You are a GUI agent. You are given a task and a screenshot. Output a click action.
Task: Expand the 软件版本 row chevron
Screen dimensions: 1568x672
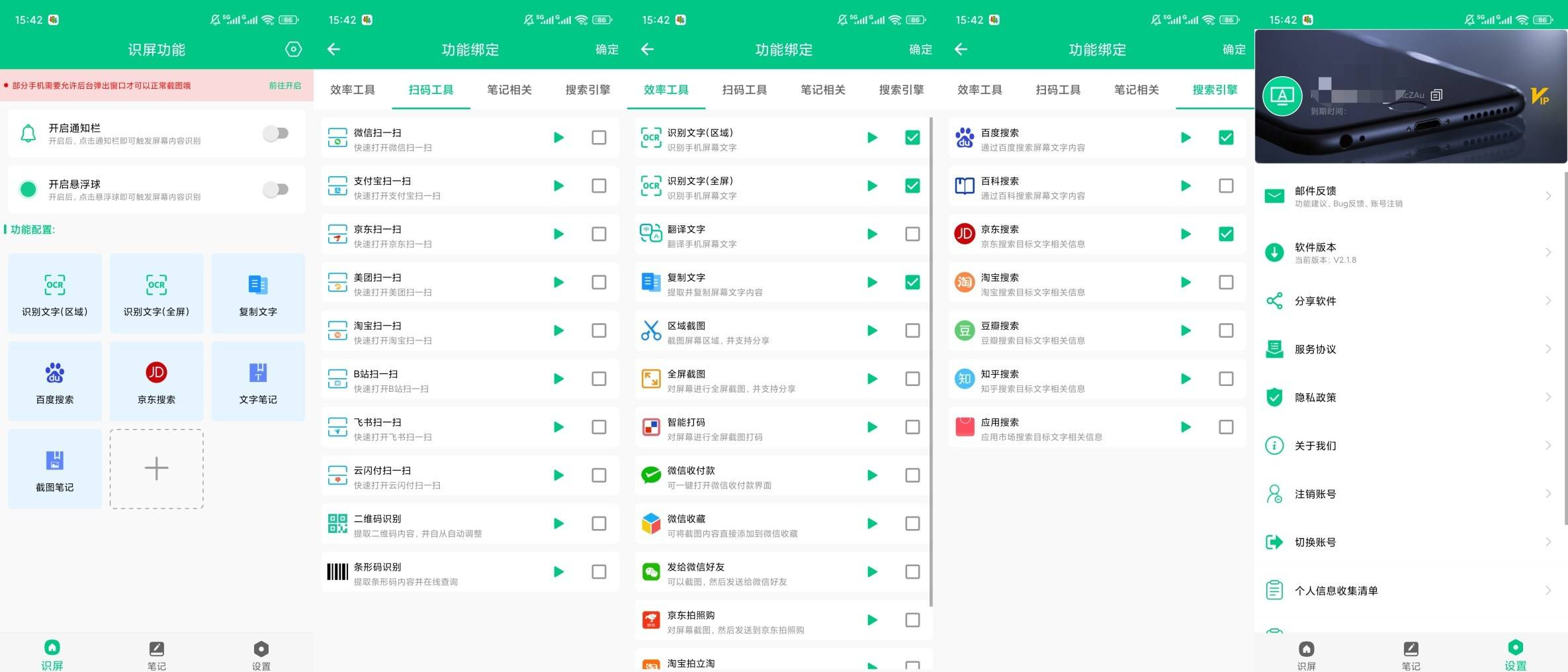click(x=1548, y=252)
